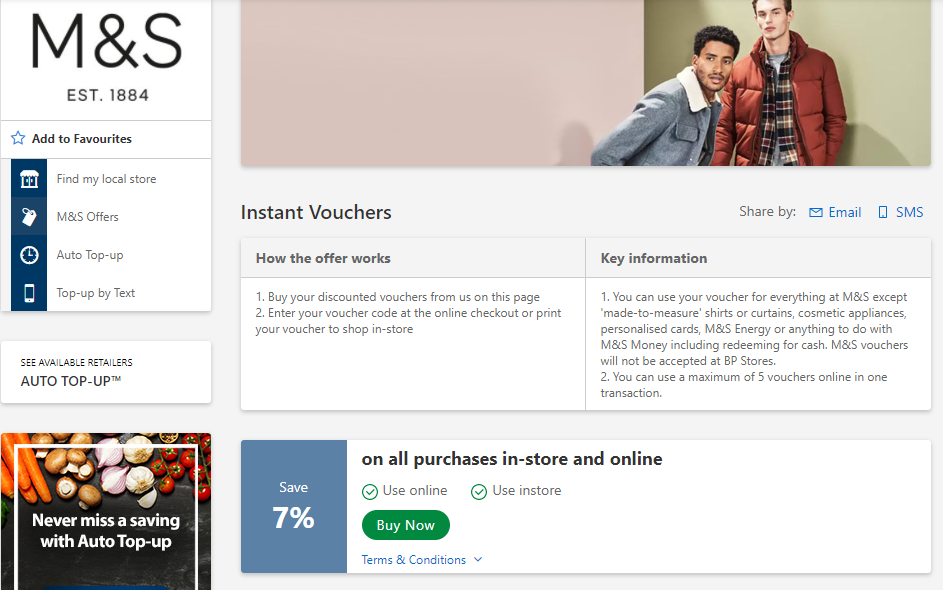Click the envelope icon to share by email
The width and height of the screenshot is (943, 590).
(x=816, y=212)
